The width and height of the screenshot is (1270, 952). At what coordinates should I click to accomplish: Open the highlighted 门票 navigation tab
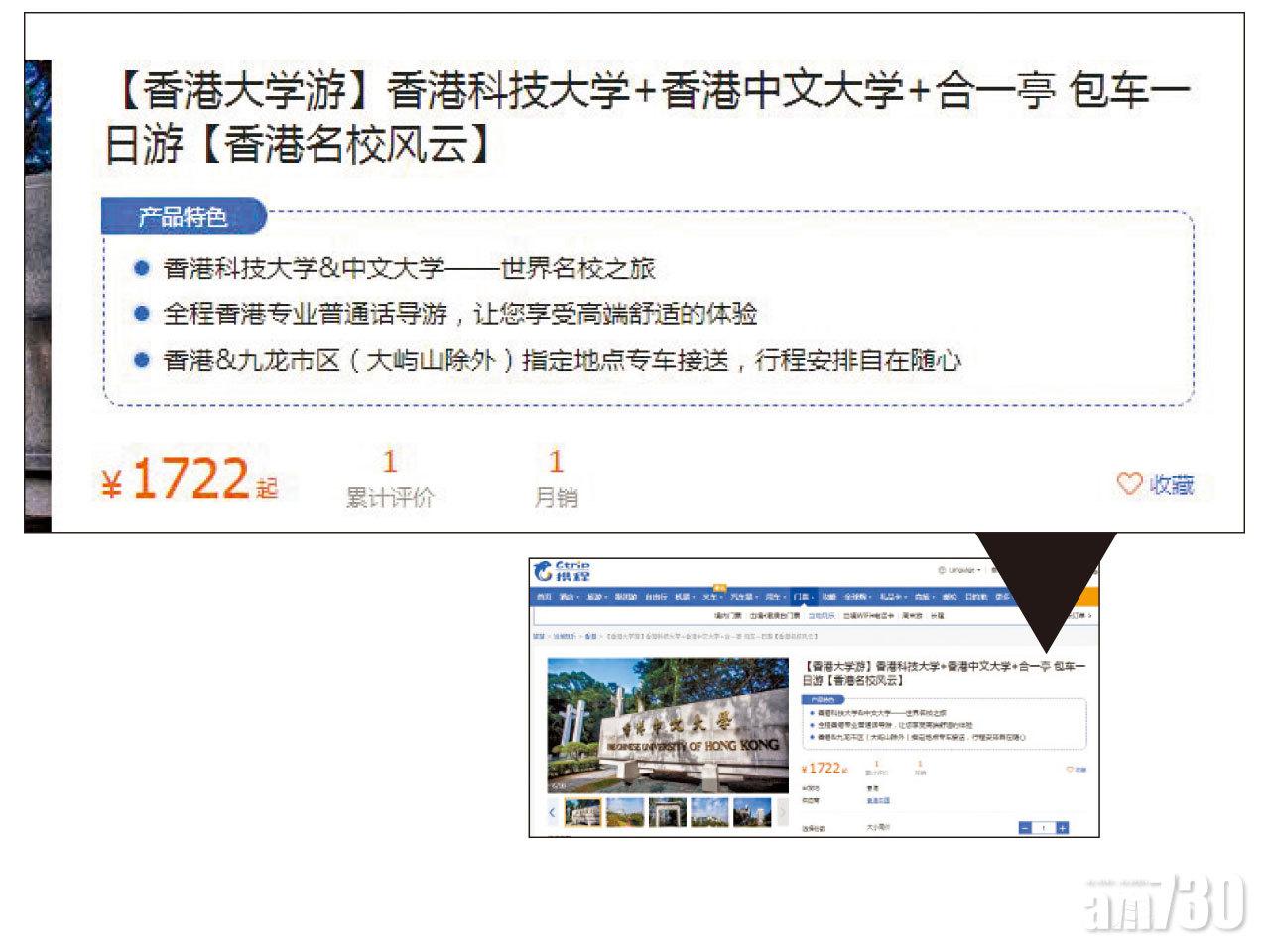coord(802,597)
